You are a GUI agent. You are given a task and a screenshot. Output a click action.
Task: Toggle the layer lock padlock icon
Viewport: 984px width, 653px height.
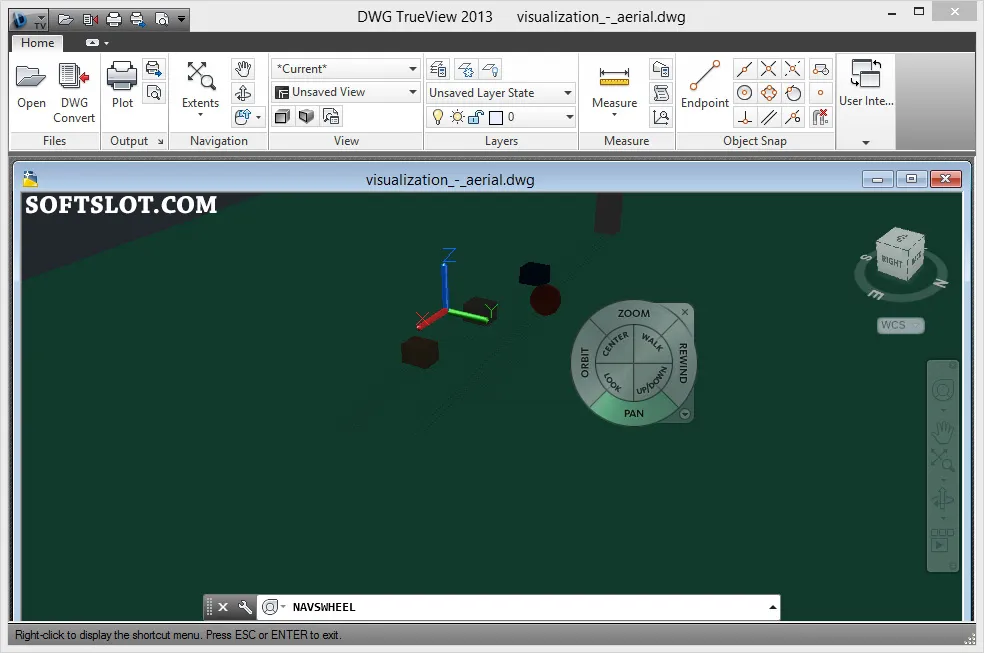click(476, 117)
